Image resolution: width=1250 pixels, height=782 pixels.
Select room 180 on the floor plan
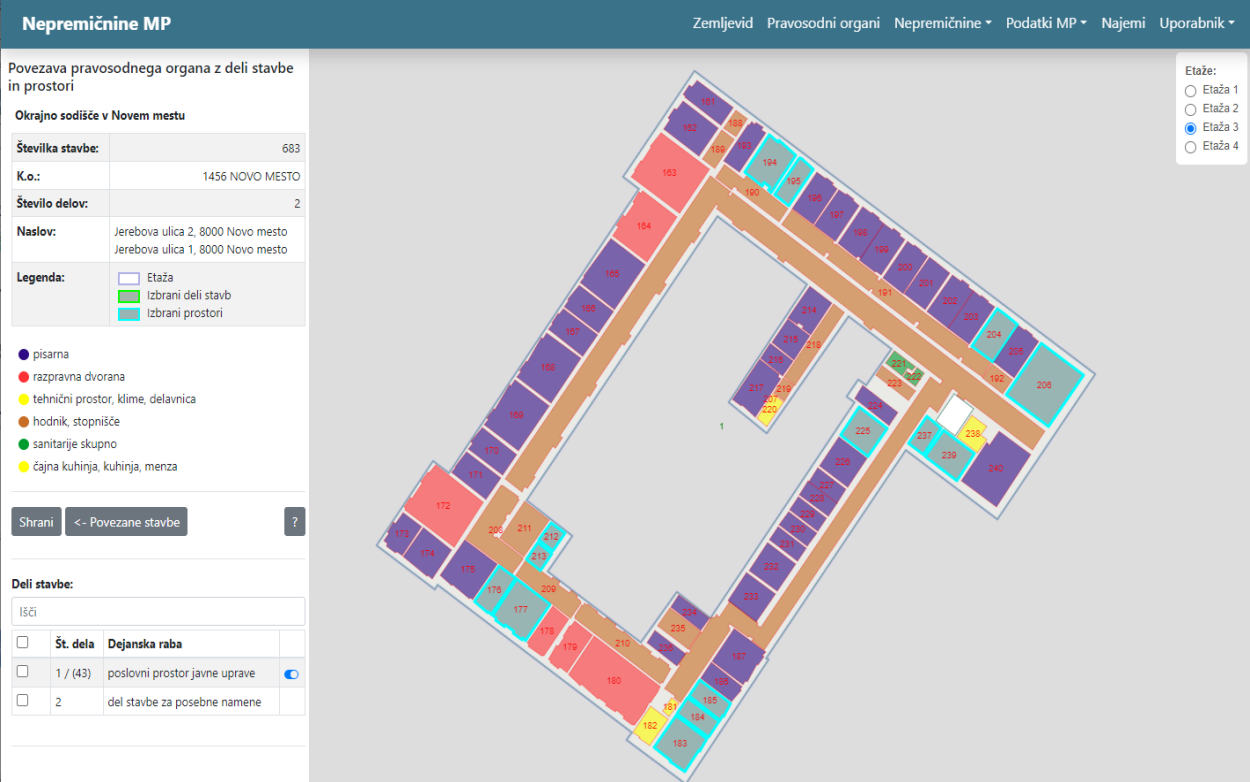tap(613, 680)
